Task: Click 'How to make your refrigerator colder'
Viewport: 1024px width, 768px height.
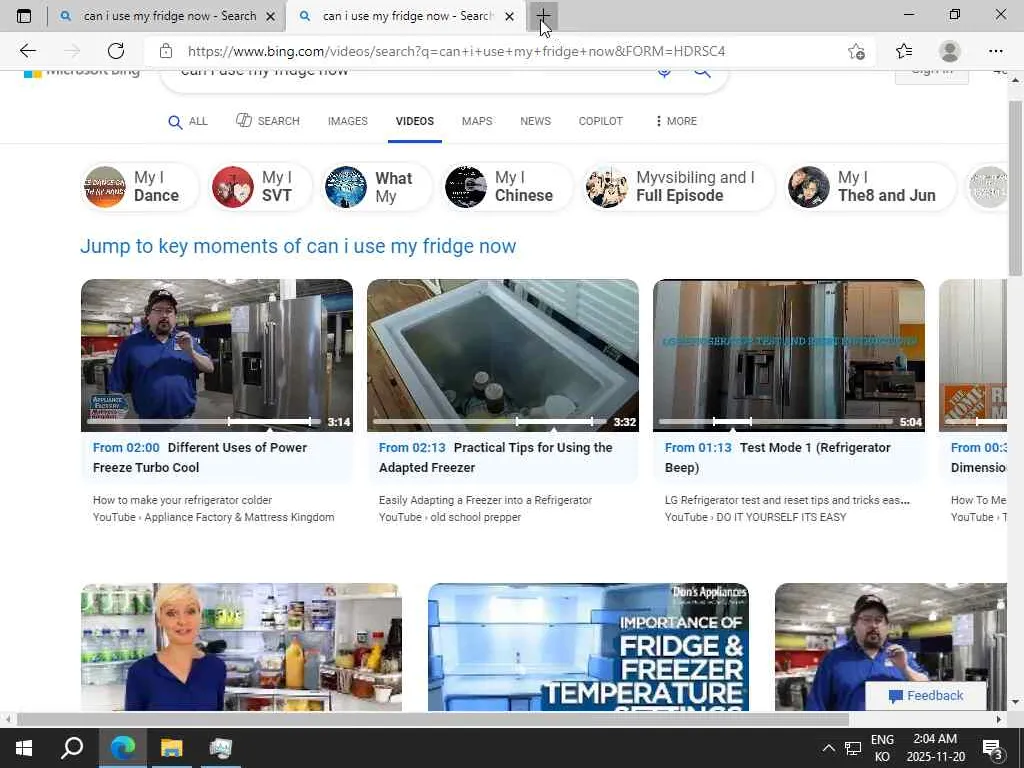Action: tap(182, 500)
